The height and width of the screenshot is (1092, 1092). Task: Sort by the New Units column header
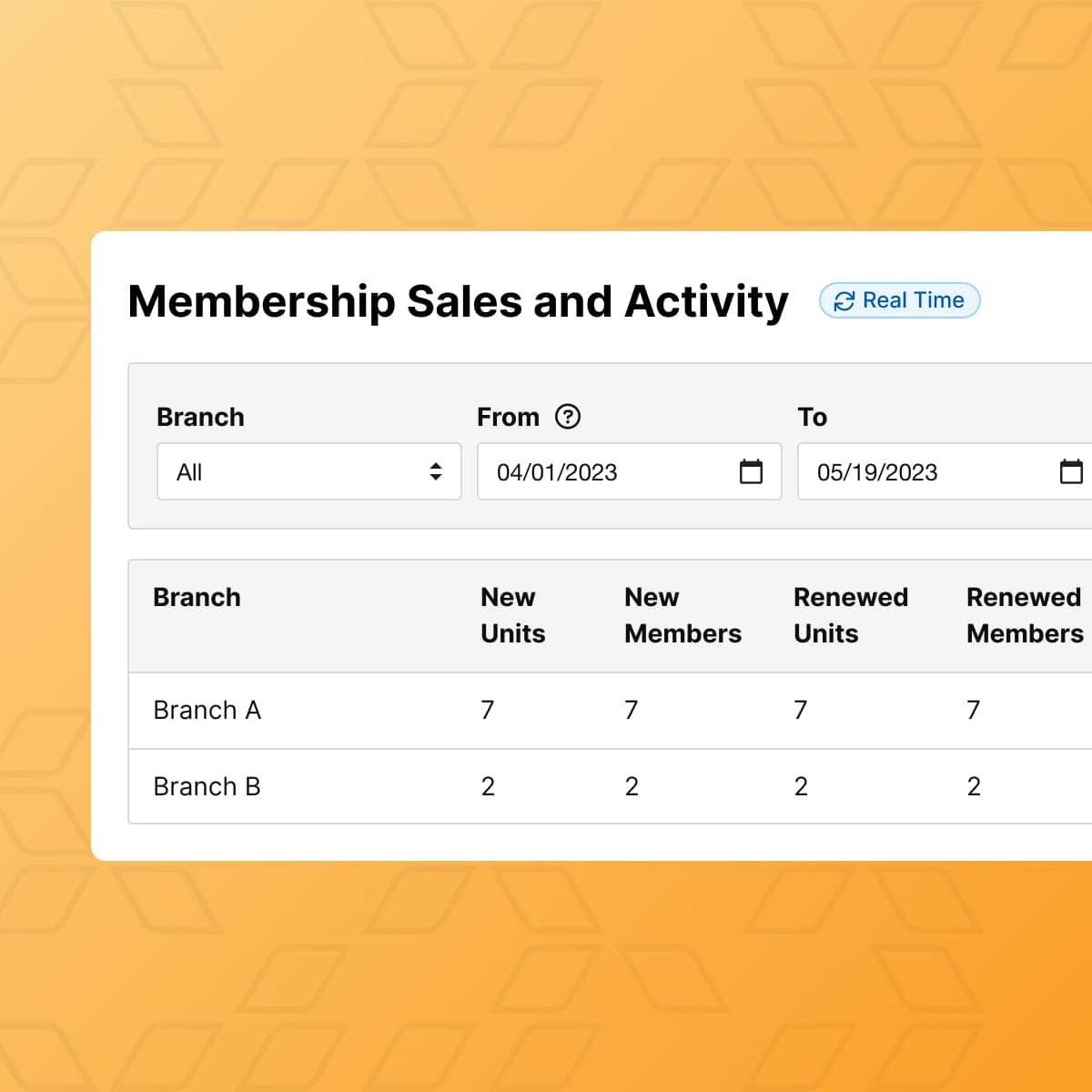coord(512,616)
